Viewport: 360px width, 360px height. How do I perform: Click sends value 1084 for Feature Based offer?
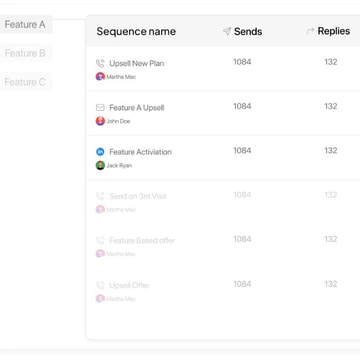(242, 239)
